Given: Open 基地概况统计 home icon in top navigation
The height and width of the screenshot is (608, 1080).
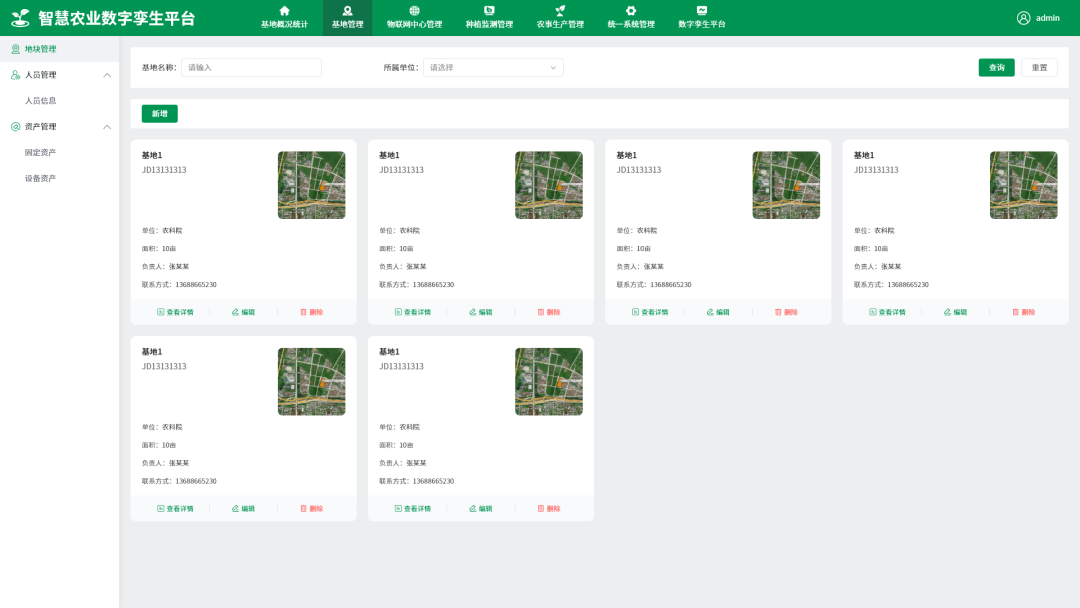Looking at the screenshot, I should [x=284, y=11].
